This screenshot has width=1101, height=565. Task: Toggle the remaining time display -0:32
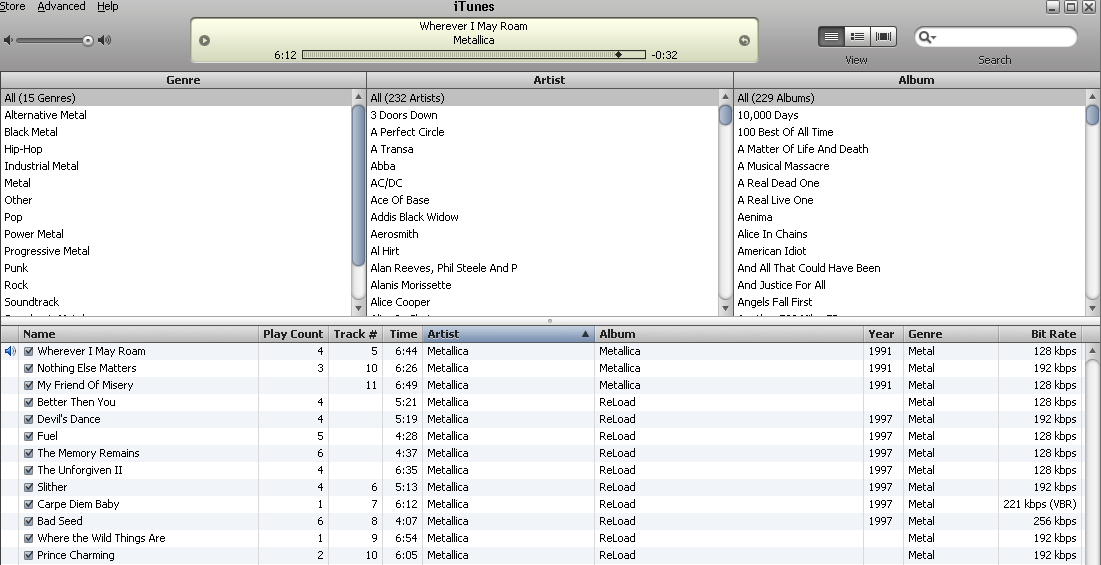664,55
